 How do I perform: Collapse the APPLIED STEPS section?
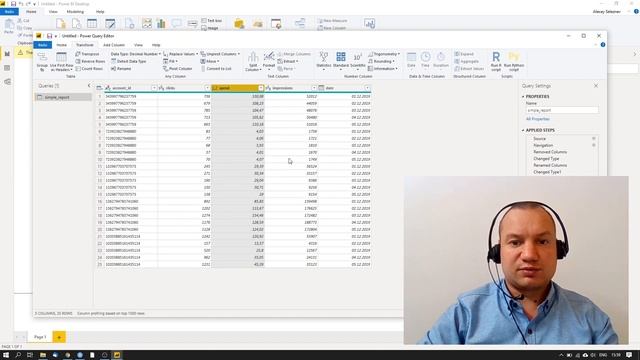click(x=523, y=130)
